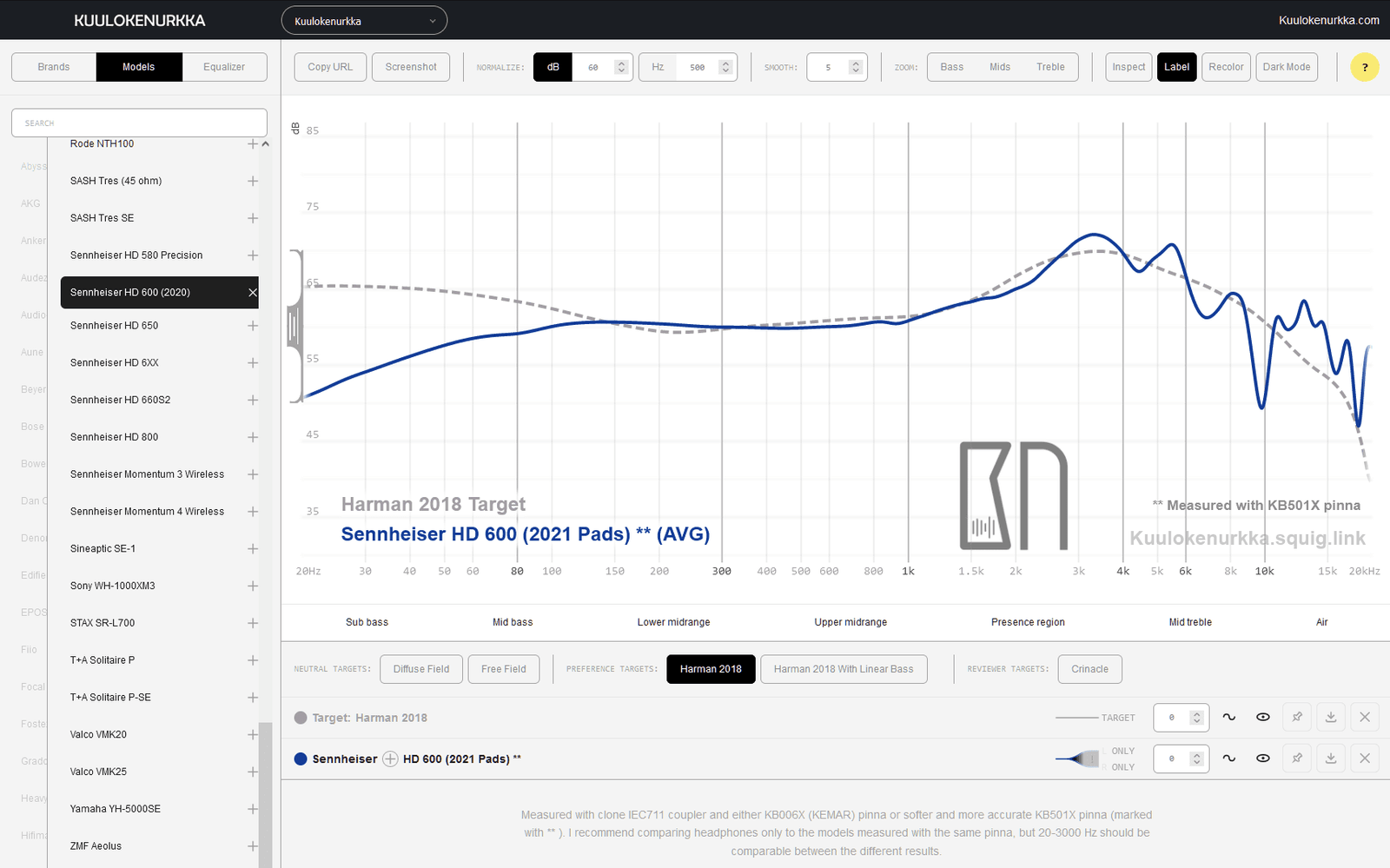Toggle baseline wave icon for Harman target
The height and width of the screenshot is (868, 1390).
pos(1229,717)
